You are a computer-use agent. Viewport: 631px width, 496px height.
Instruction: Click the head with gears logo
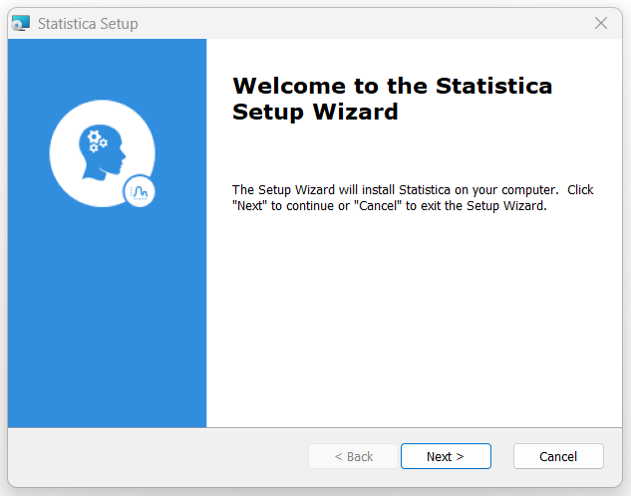pos(102,153)
